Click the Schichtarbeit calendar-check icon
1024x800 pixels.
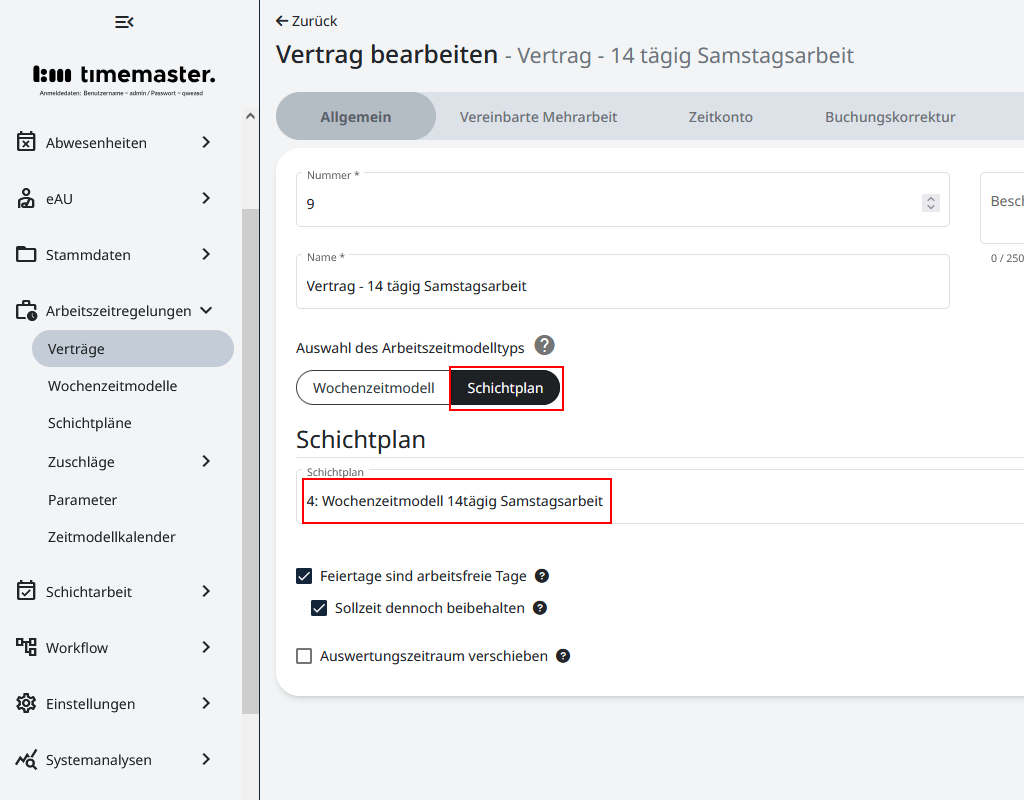coord(26,591)
